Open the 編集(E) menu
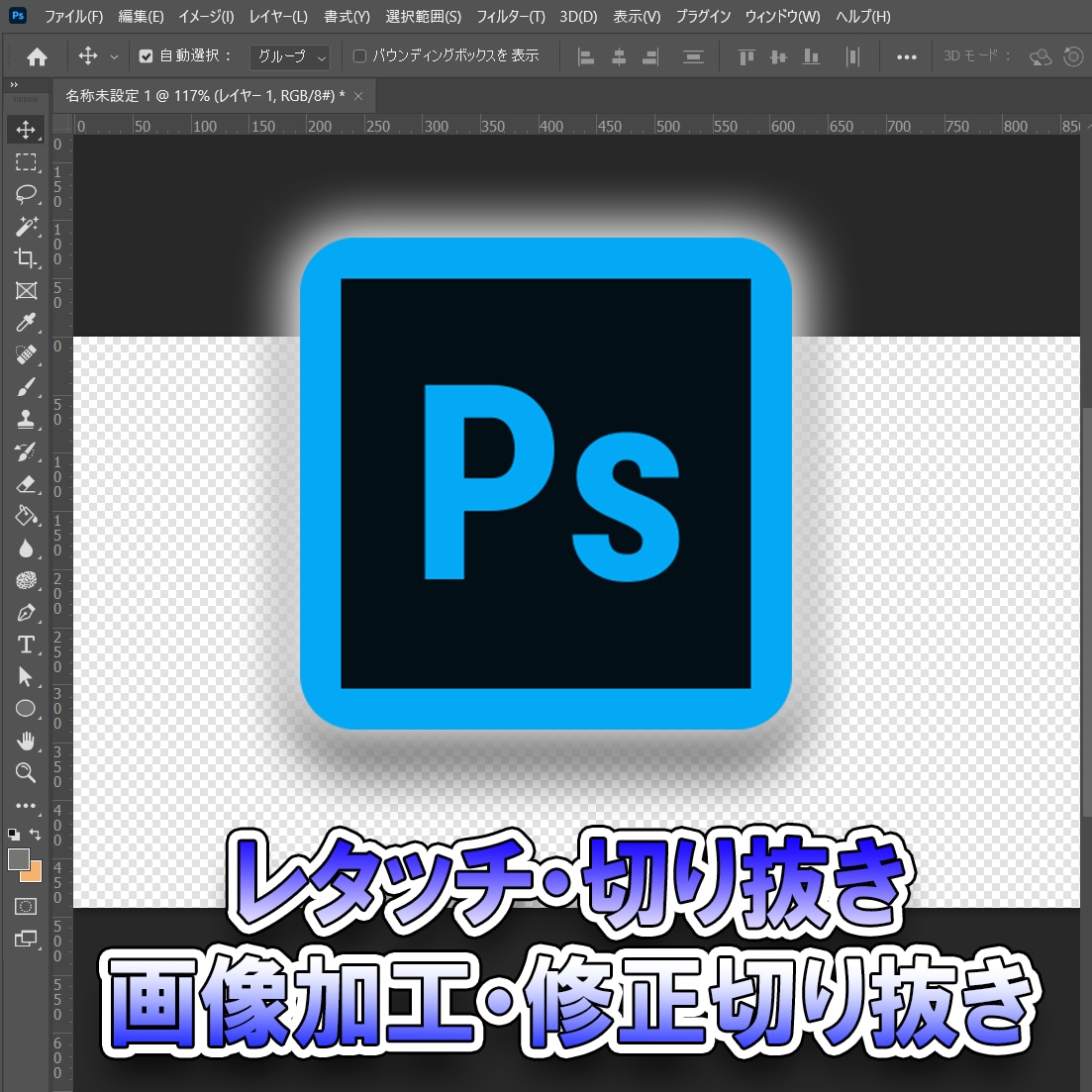 pyautogui.click(x=141, y=17)
